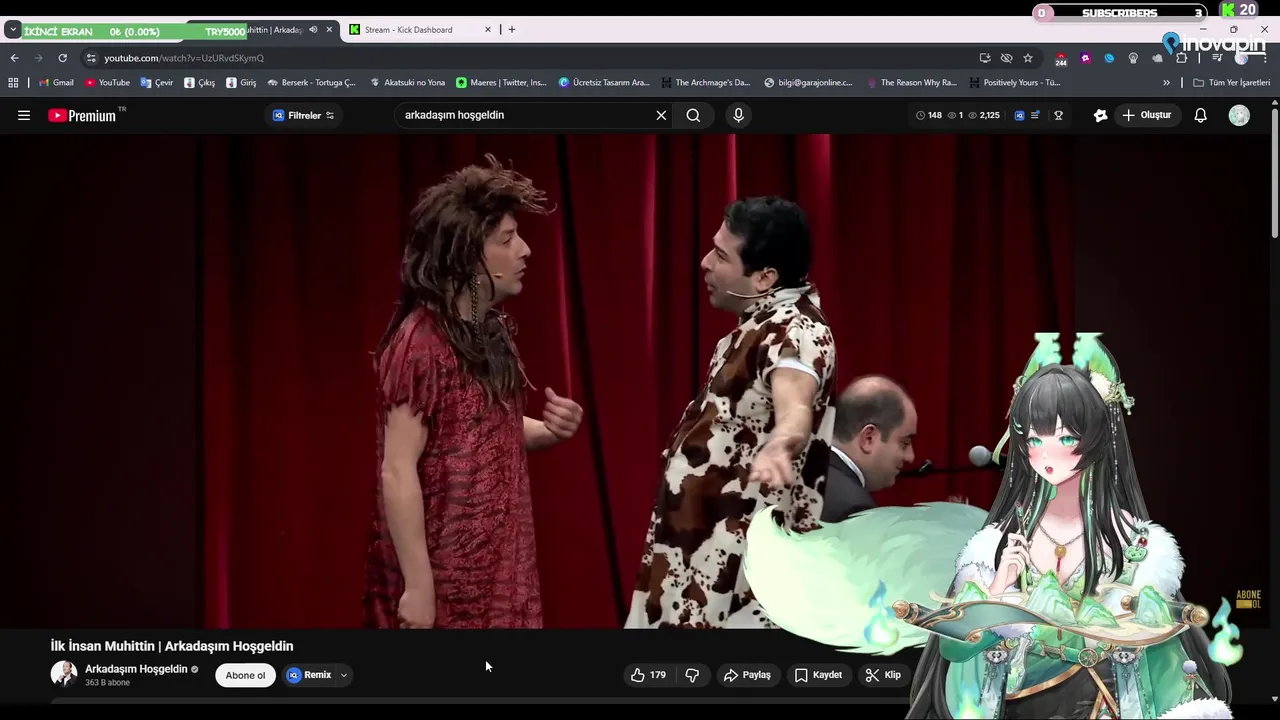Open the tab search dropdown arrow
Image resolution: width=1280 pixels, height=720 pixels.
12,30
